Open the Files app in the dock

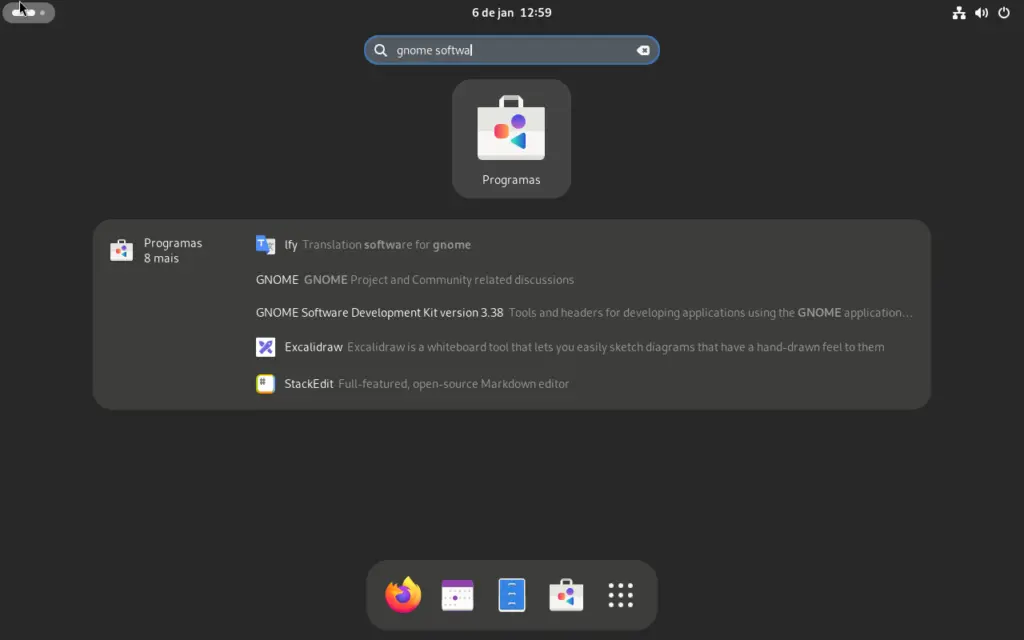511,594
